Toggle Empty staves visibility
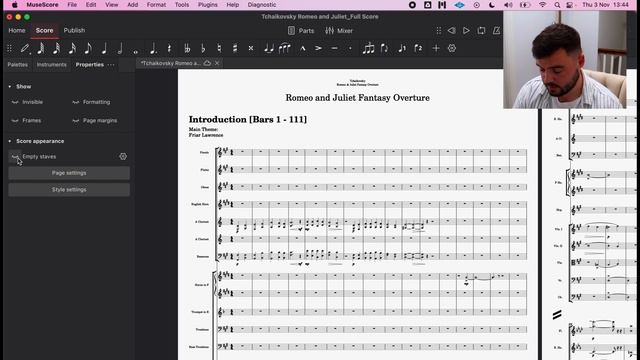 15,156
